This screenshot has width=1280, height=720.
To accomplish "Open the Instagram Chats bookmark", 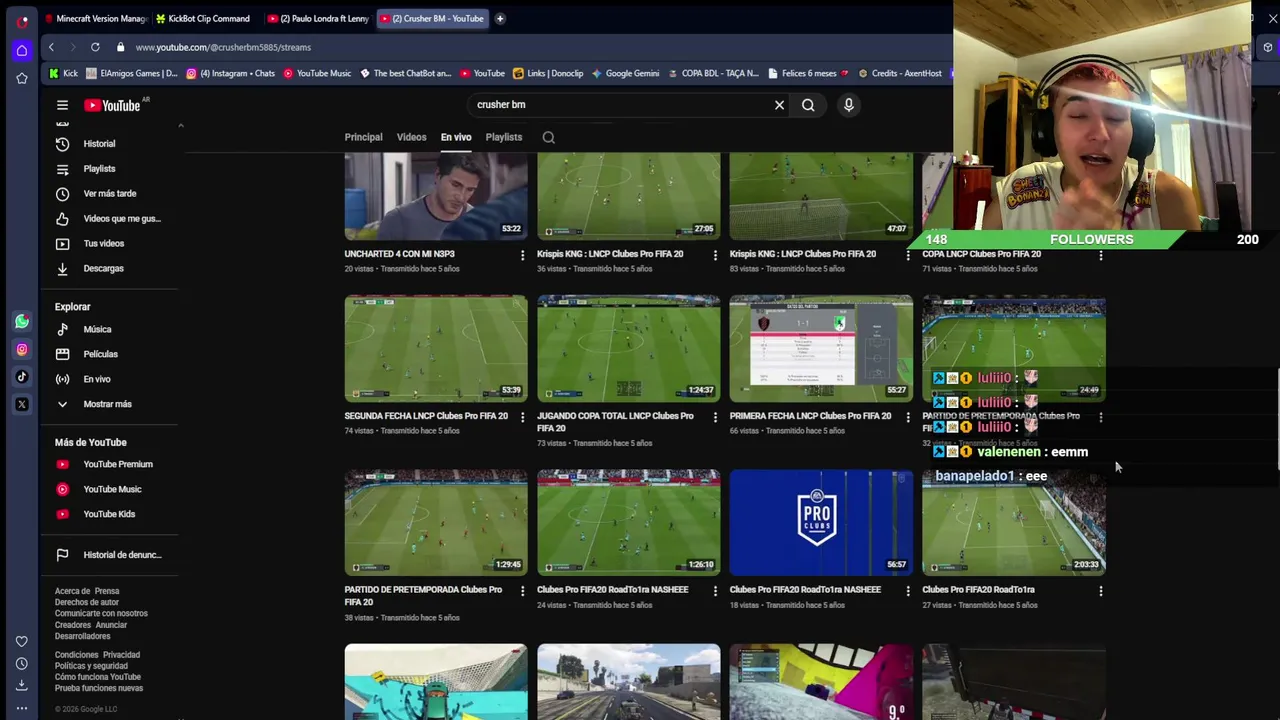I will click(x=230, y=73).
